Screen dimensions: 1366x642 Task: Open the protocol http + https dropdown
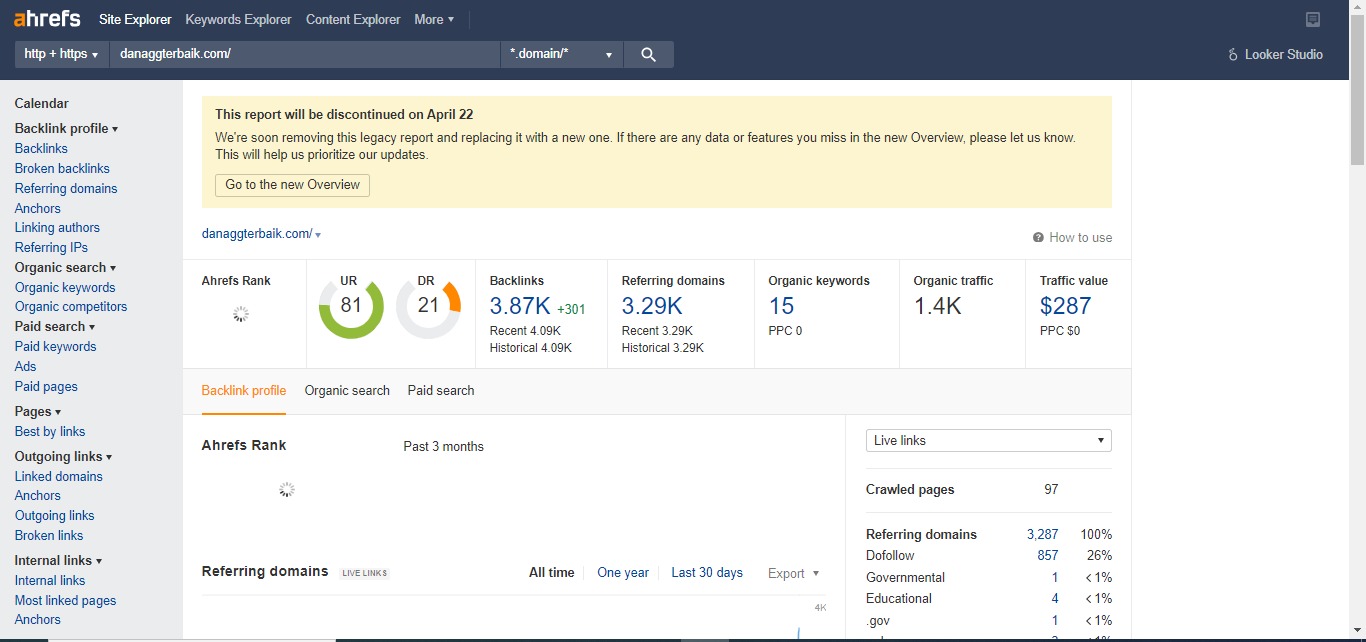coord(61,55)
